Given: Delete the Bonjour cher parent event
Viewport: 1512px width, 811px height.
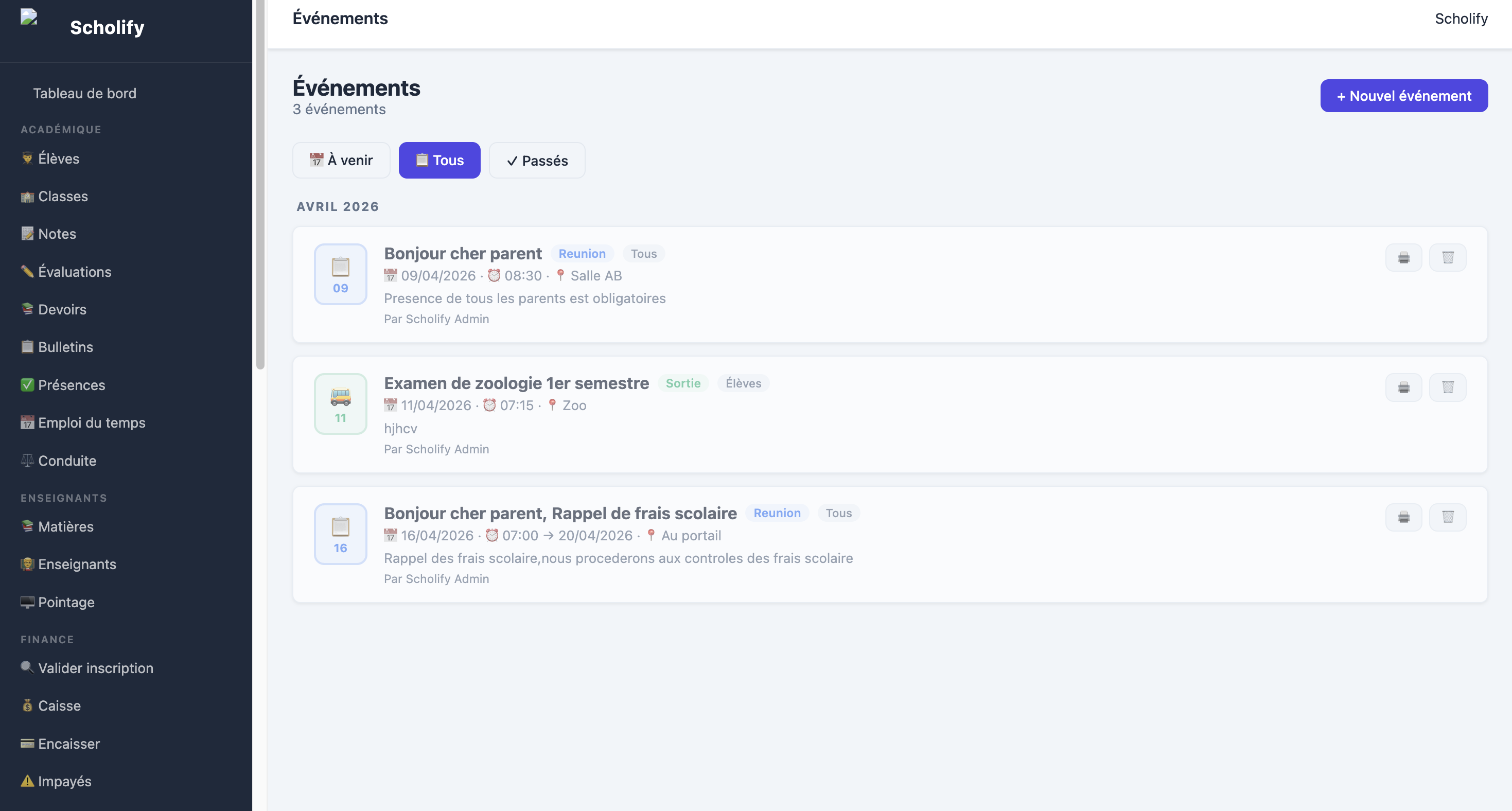Looking at the screenshot, I should pyautogui.click(x=1448, y=258).
